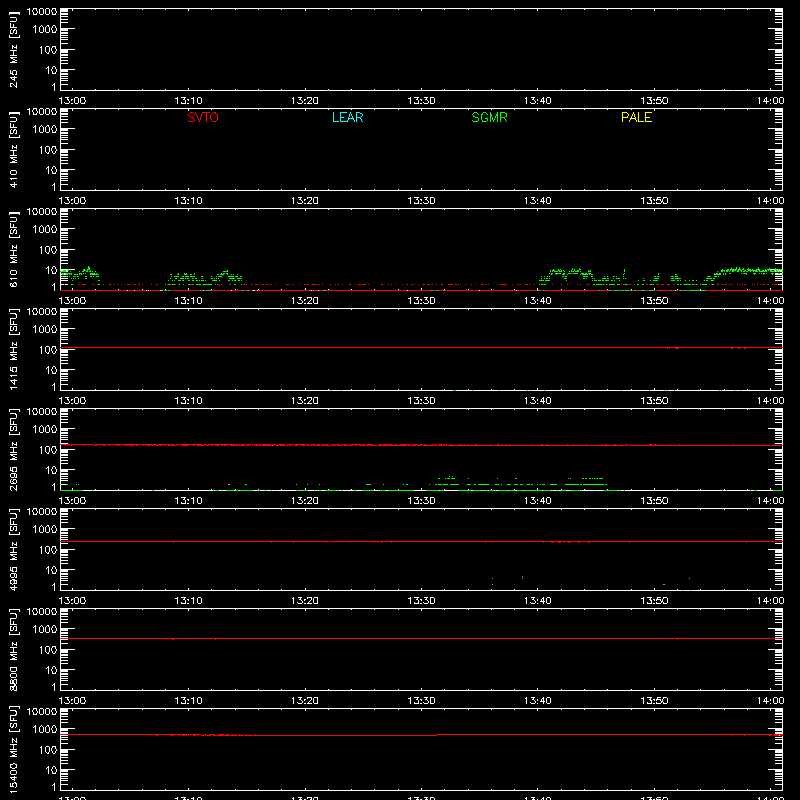
Task: Click the 100 tick on 2695 MHz axis
Action: [x=48, y=450]
